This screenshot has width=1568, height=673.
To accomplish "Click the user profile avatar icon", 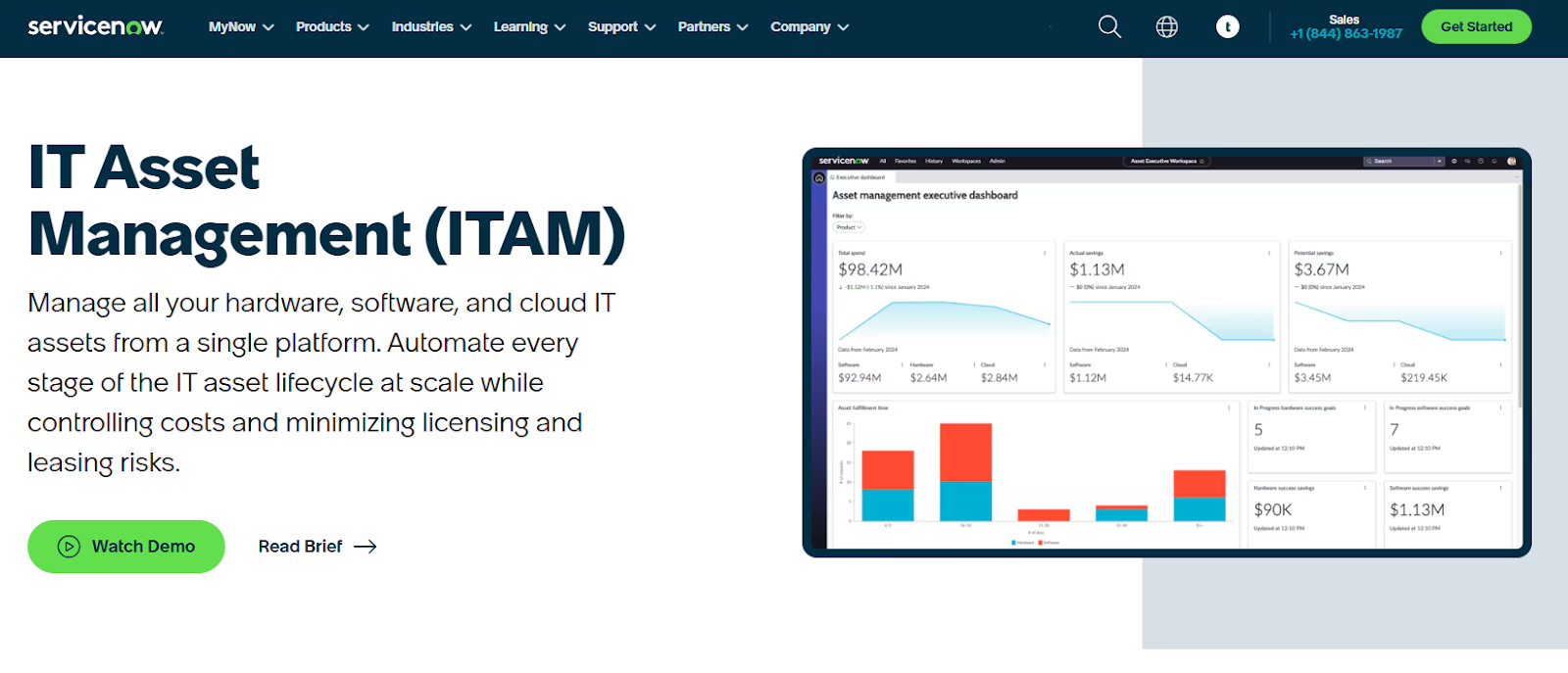I will click(x=1227, y=26).
